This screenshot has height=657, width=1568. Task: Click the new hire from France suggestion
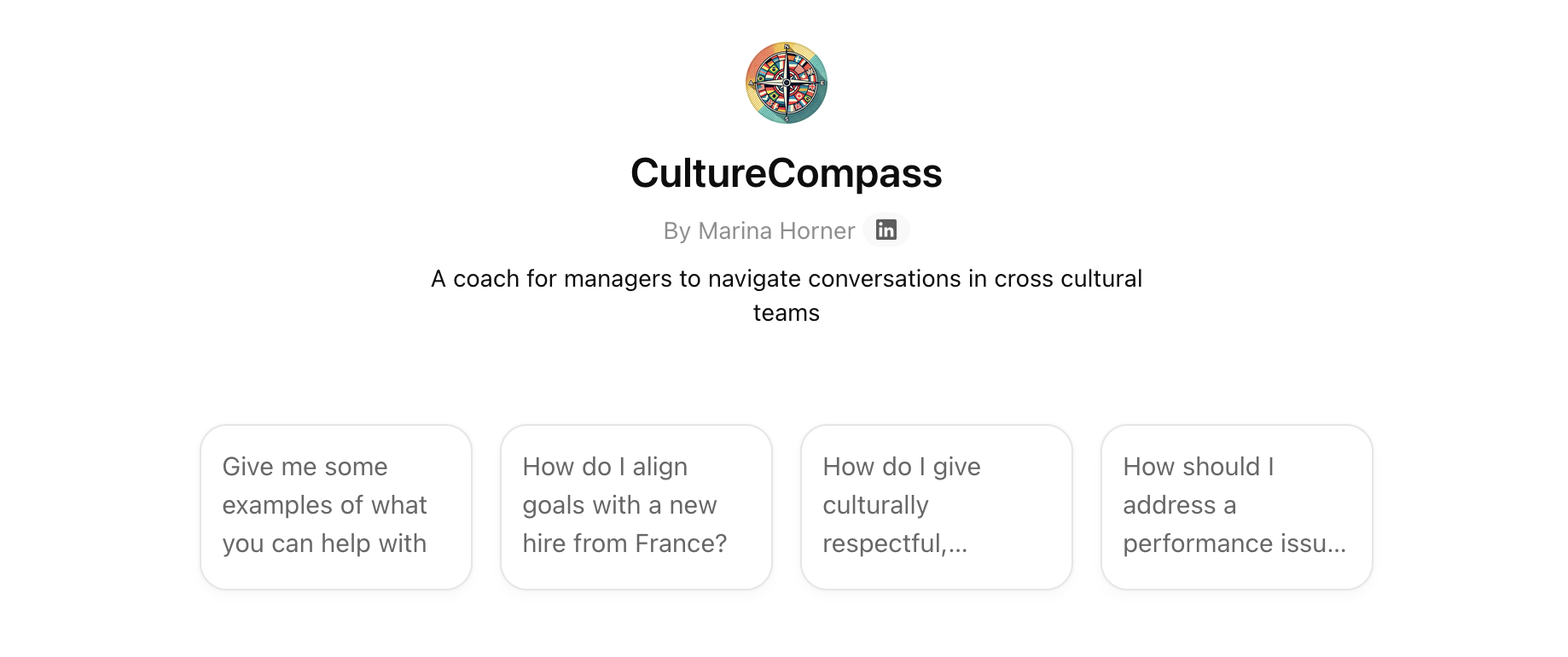point(636,506)
